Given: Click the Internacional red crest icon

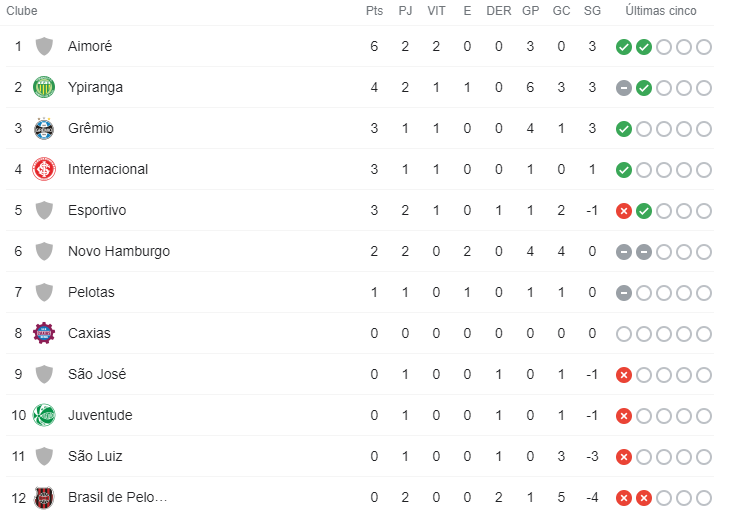Looking at the screenshot, I should coord(44,169).
